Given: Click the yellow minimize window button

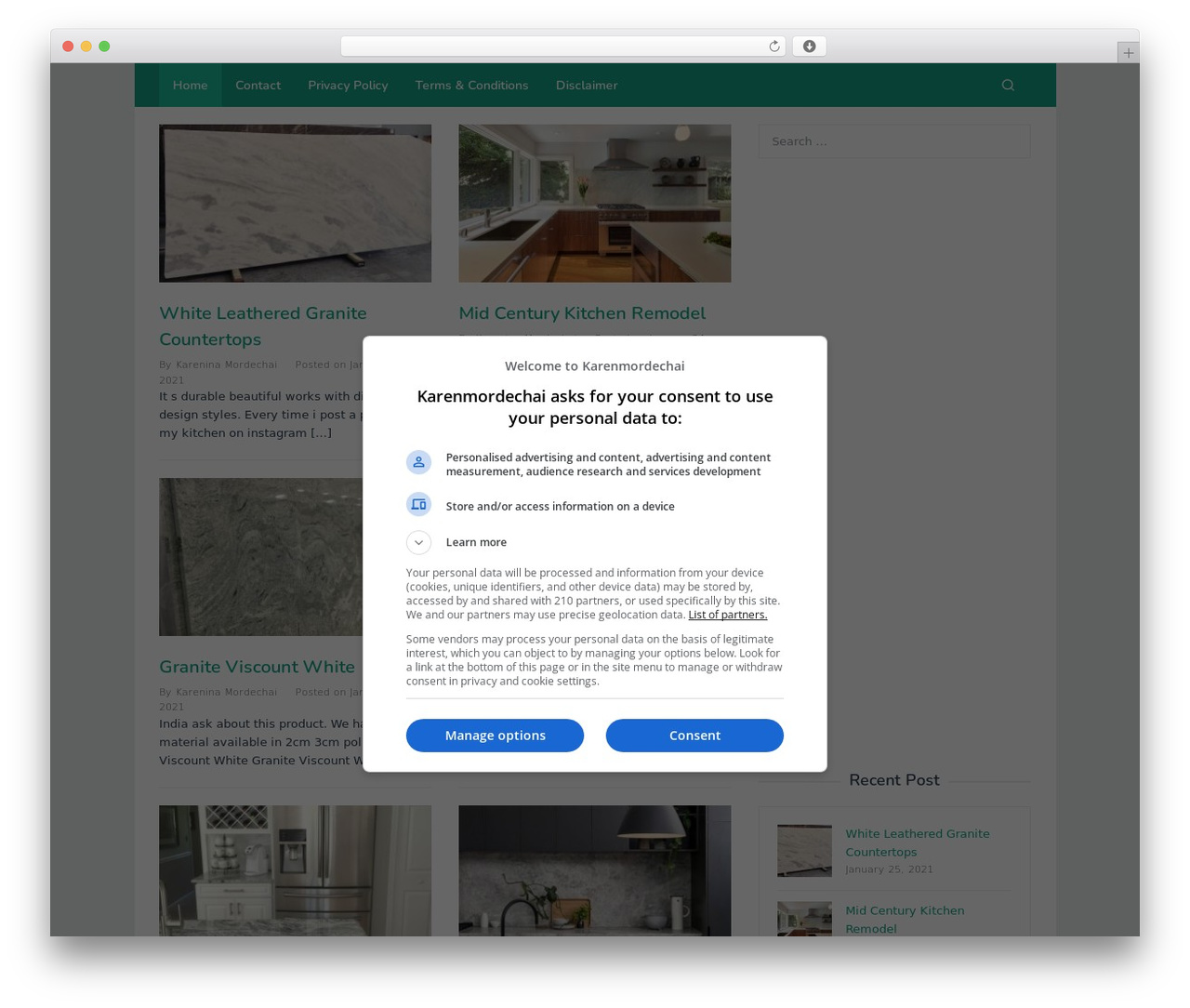Looking at the screenshot, I should (x=86, y=46).
